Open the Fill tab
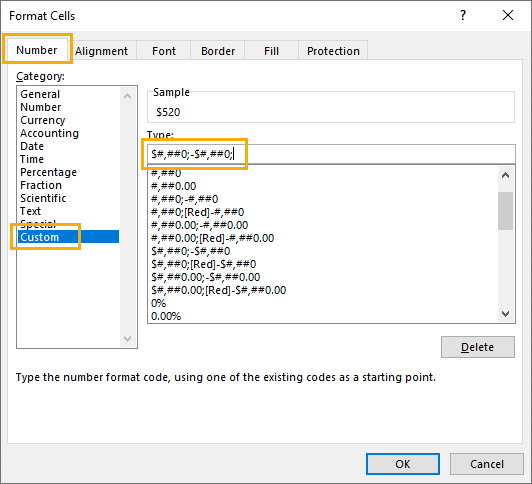The width and height of the screenshot is (532, 484). tap(271, 51)
